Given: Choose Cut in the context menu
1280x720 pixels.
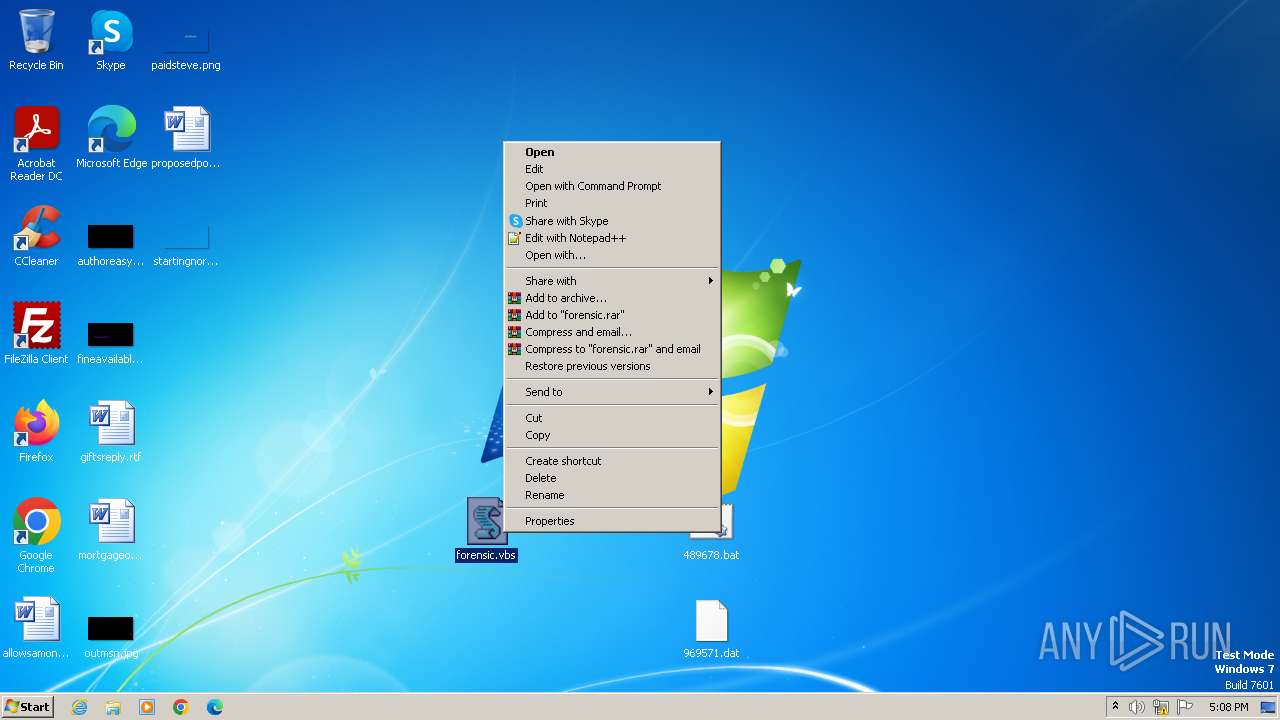Looking at the screenshot, I should point(611,418).
